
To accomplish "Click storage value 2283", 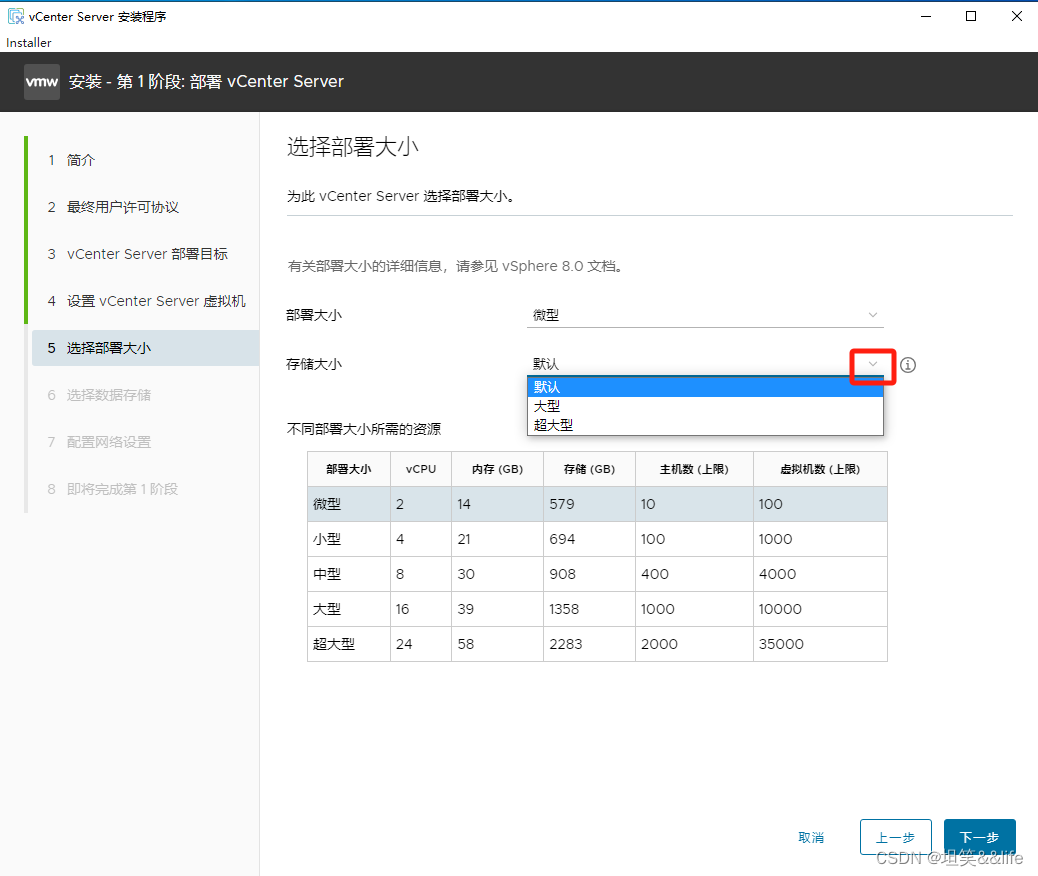I will 566,644.
